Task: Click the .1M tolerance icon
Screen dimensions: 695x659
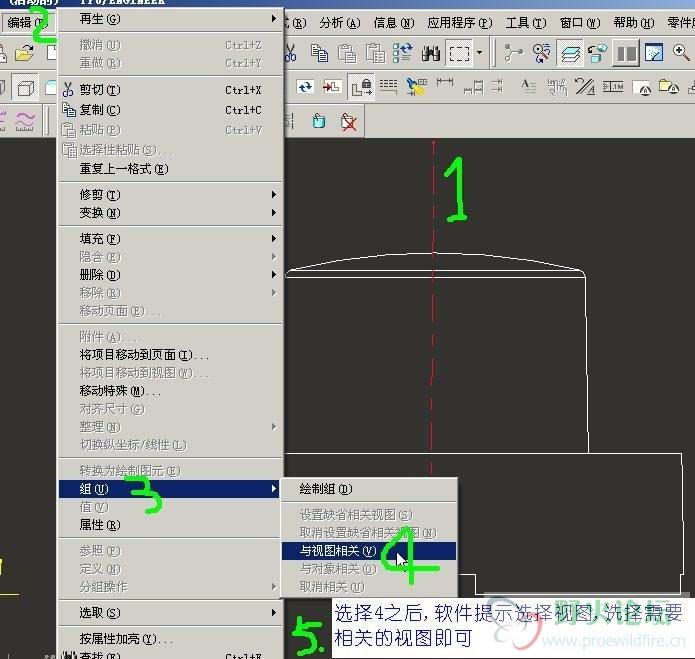Action: coord(613,87)
